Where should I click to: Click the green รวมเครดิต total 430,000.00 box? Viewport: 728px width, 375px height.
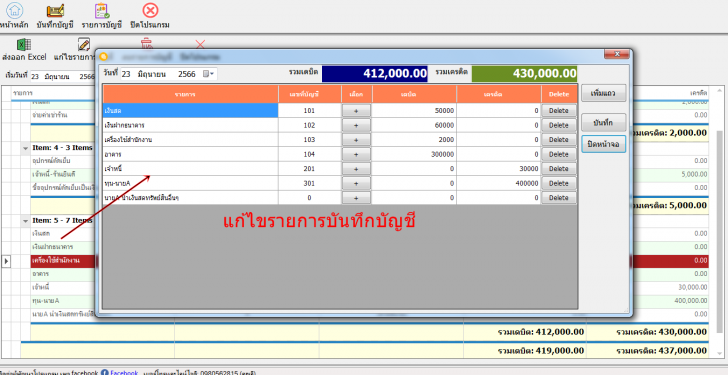pyautogui.click(x=525, y=73)
